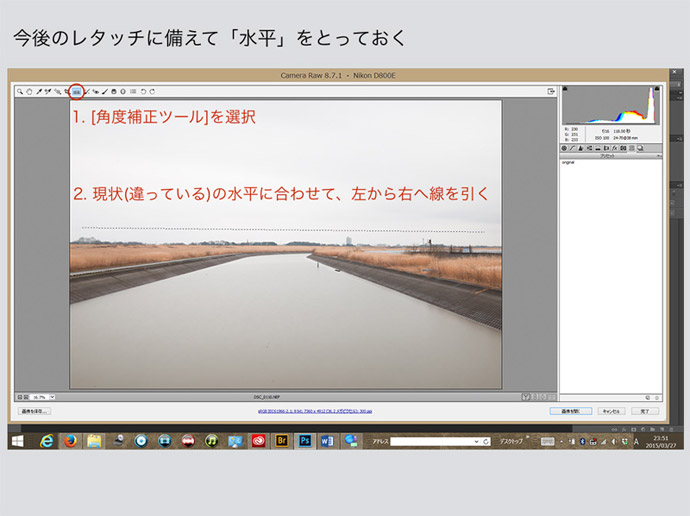Expand the taskbar address dropdown arrow
690x516 pixels.
point(476,441)
